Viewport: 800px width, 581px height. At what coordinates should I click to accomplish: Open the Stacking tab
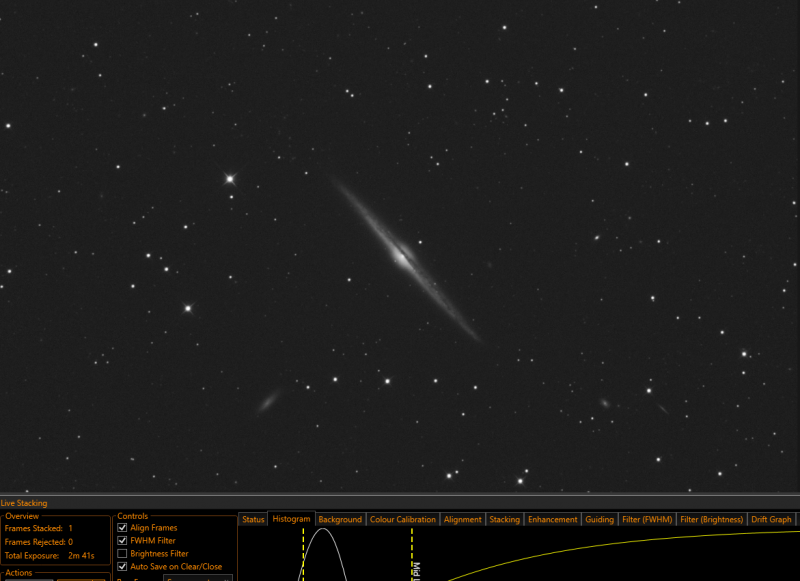point(504,519)
